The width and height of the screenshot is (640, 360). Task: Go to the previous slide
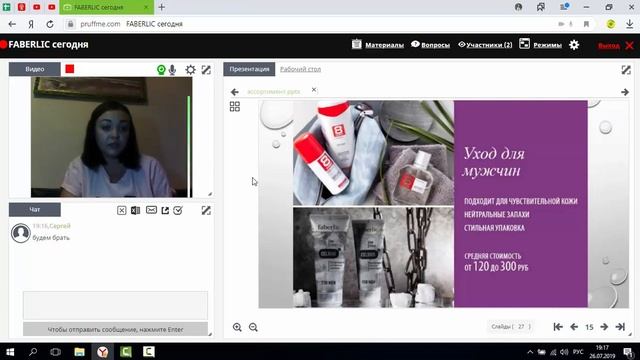574,327
